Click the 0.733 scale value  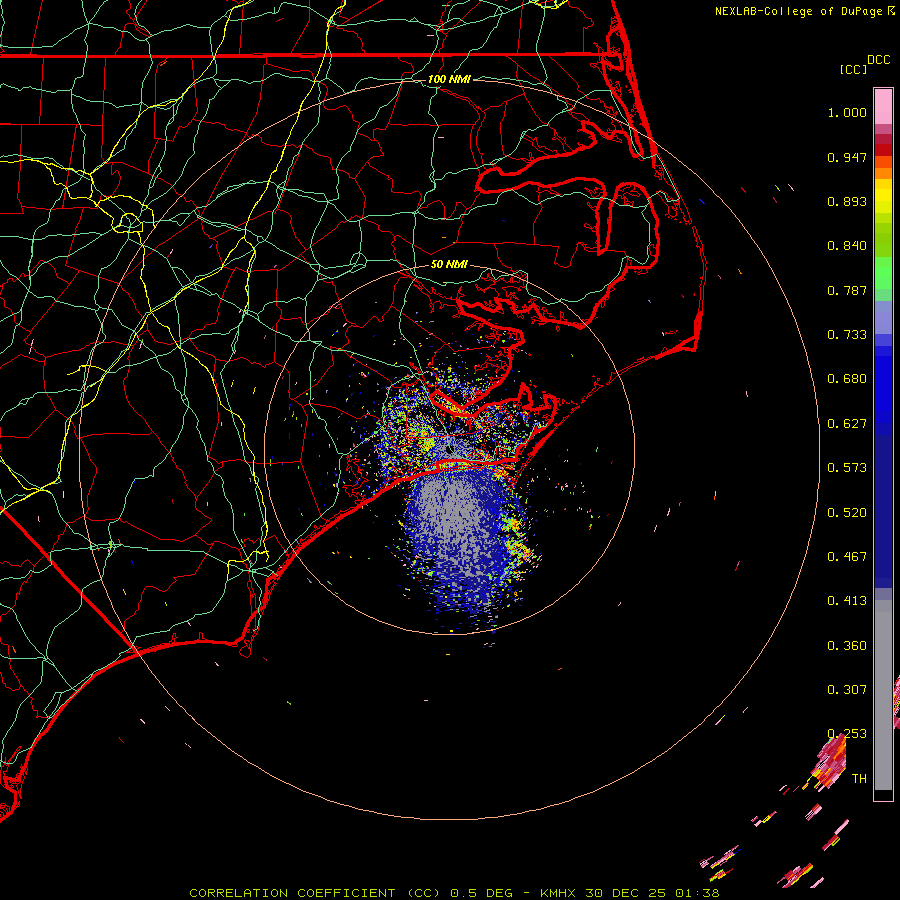coord(847,335)
